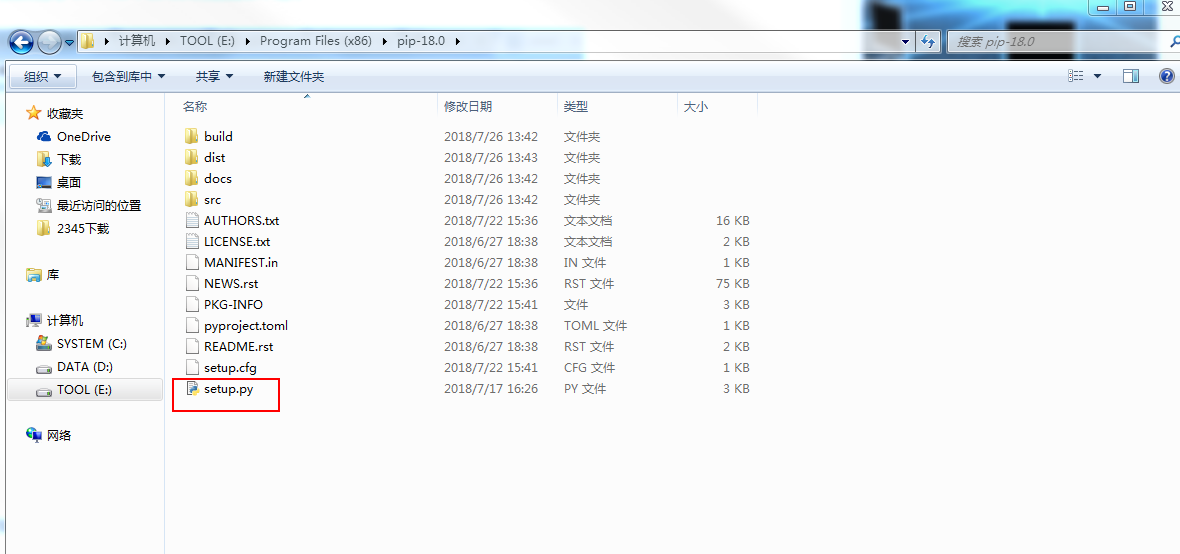Open the 组织 menu
Screen dimensions: 1180x554
click(42, 76)
